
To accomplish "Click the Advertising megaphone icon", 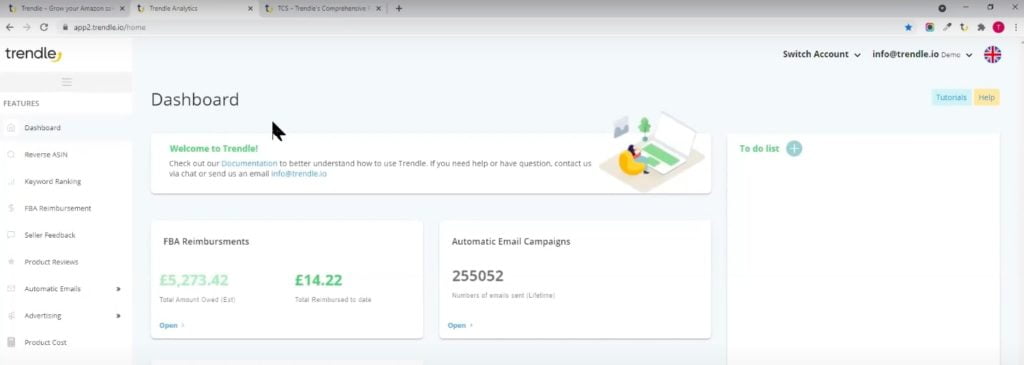I will tap(11, 315).
